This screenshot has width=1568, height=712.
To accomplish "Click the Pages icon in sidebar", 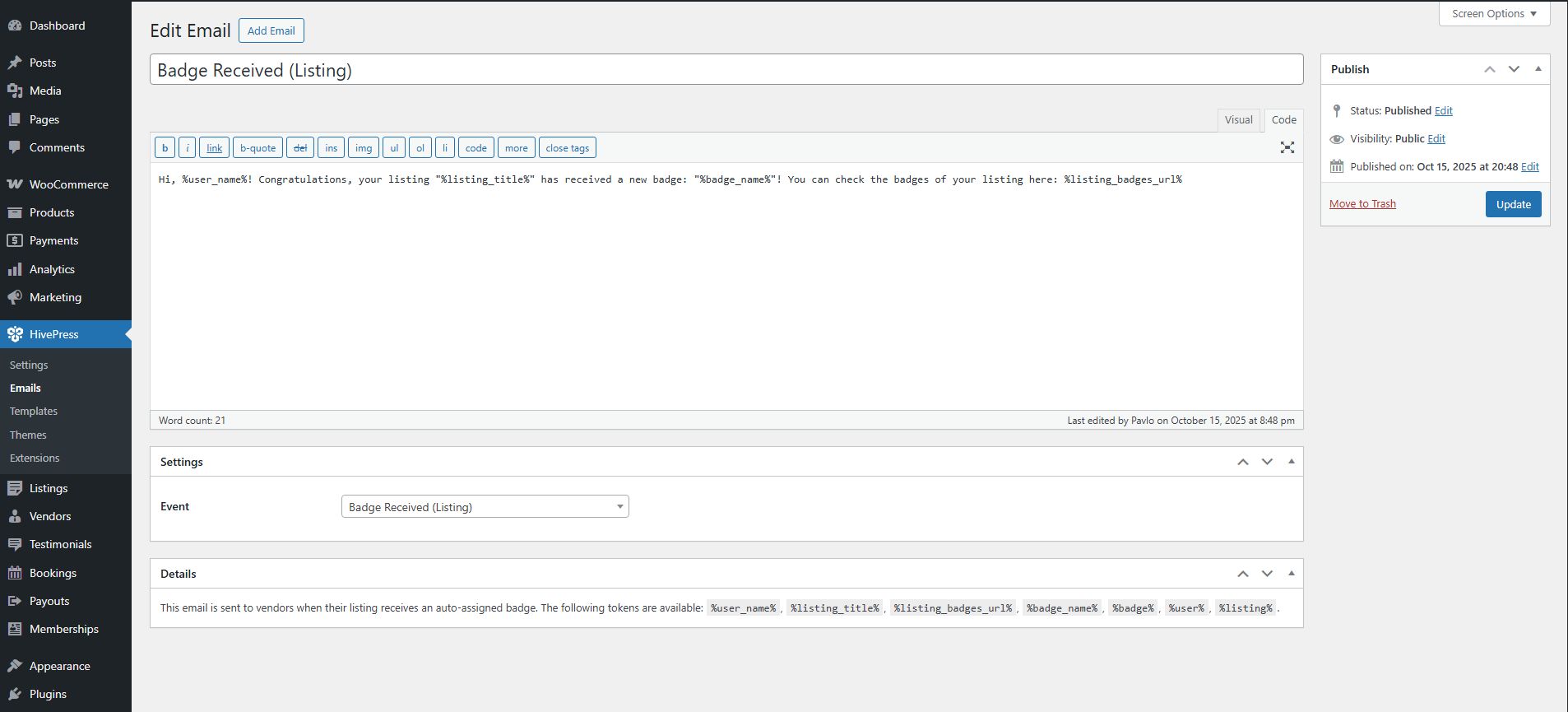I will coord(15,119).
